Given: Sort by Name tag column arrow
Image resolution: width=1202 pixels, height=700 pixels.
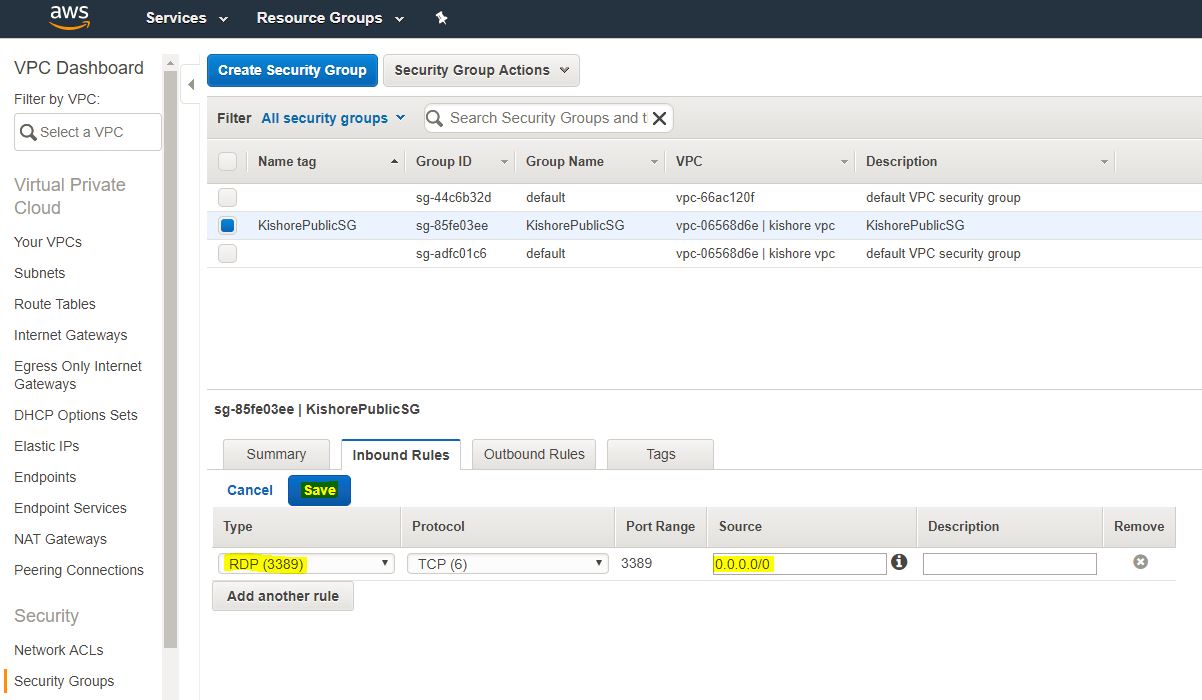Looking at the screenshot, I should pyautogui.click(x=394, y=161).
